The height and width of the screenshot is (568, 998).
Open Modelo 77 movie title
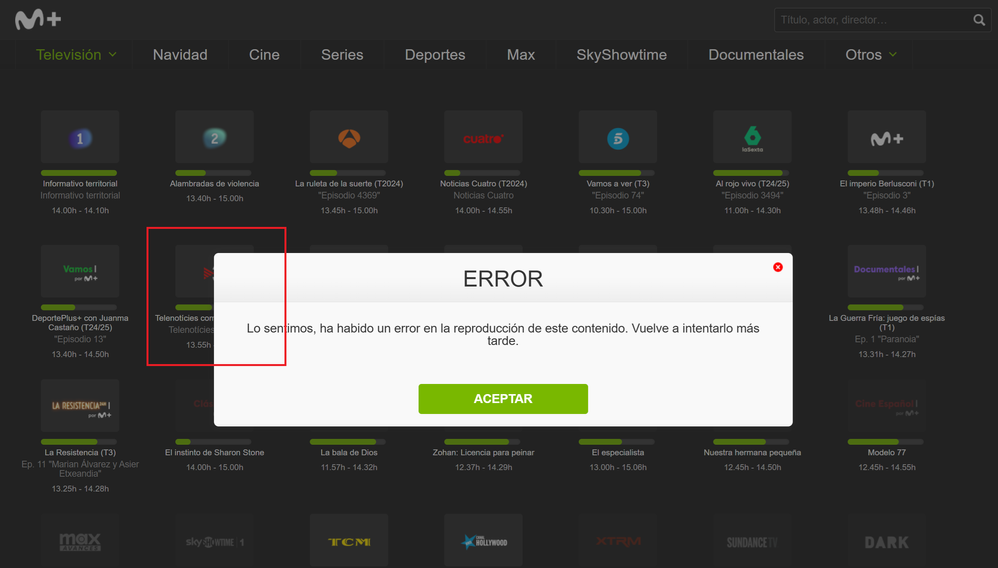[887, 452]
